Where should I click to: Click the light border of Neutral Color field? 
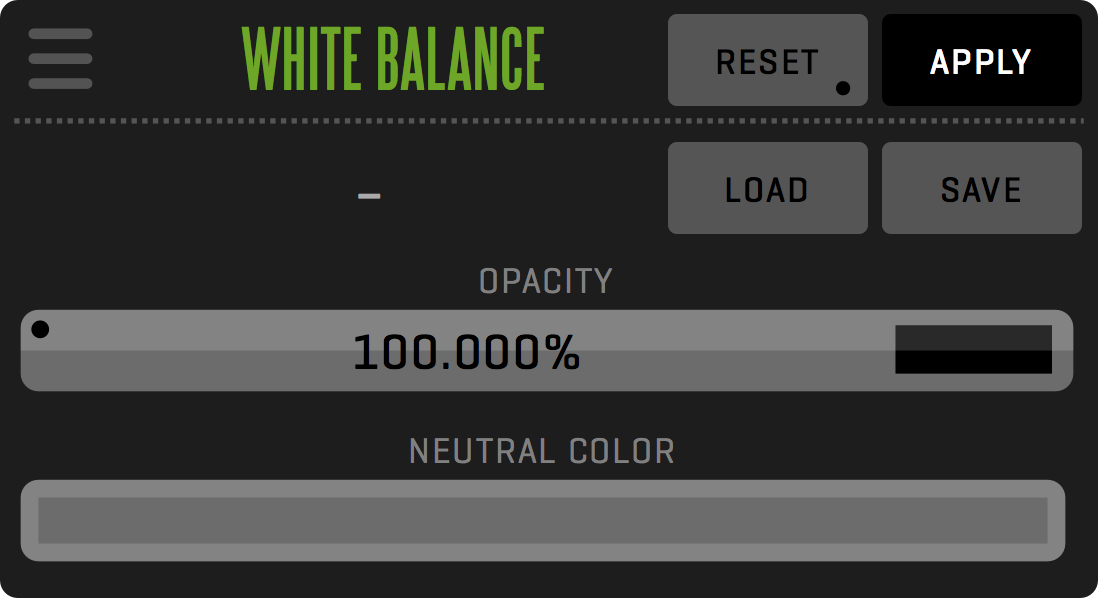[x=542, y=488]
